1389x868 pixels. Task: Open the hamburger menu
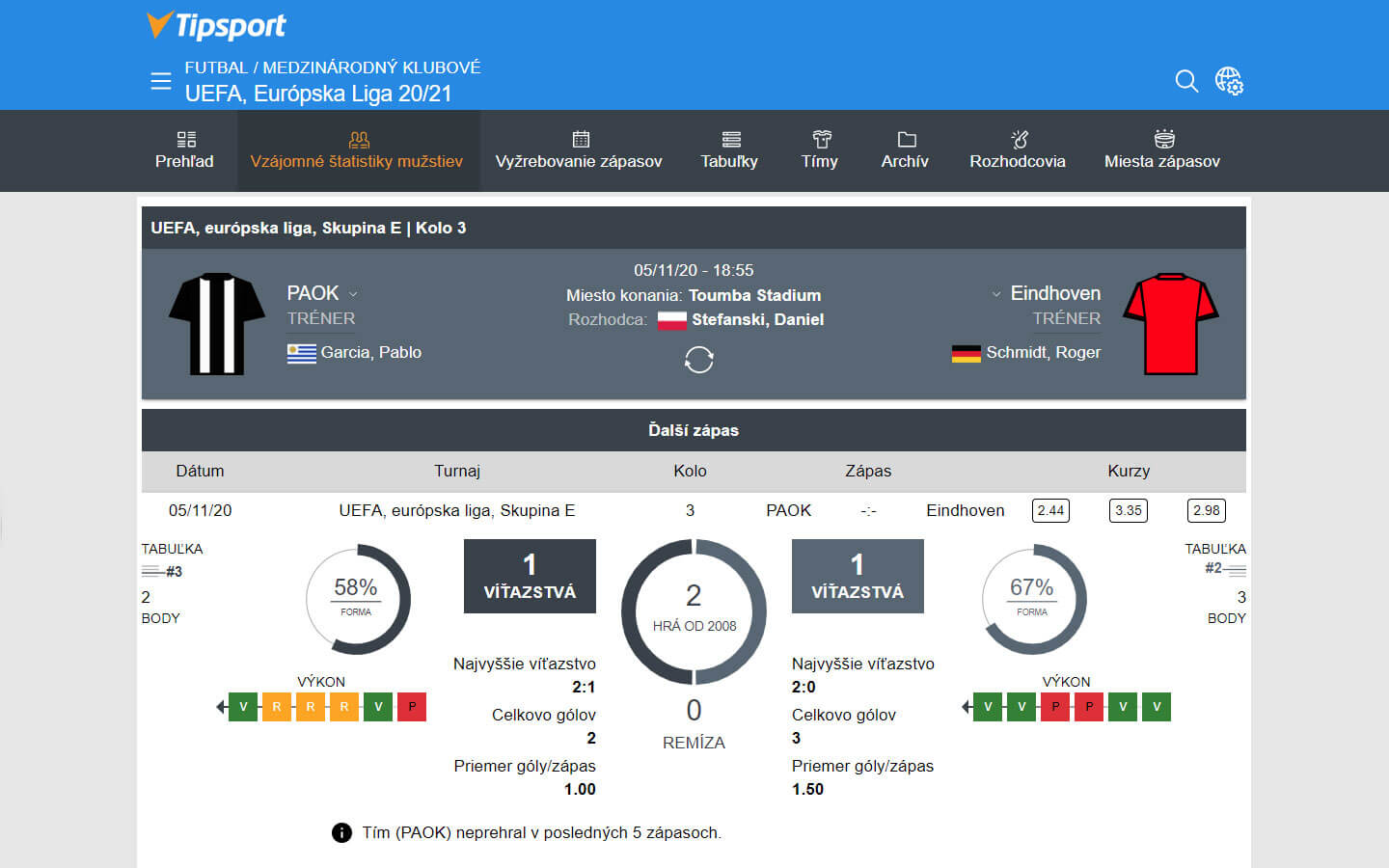click(161, 81)
